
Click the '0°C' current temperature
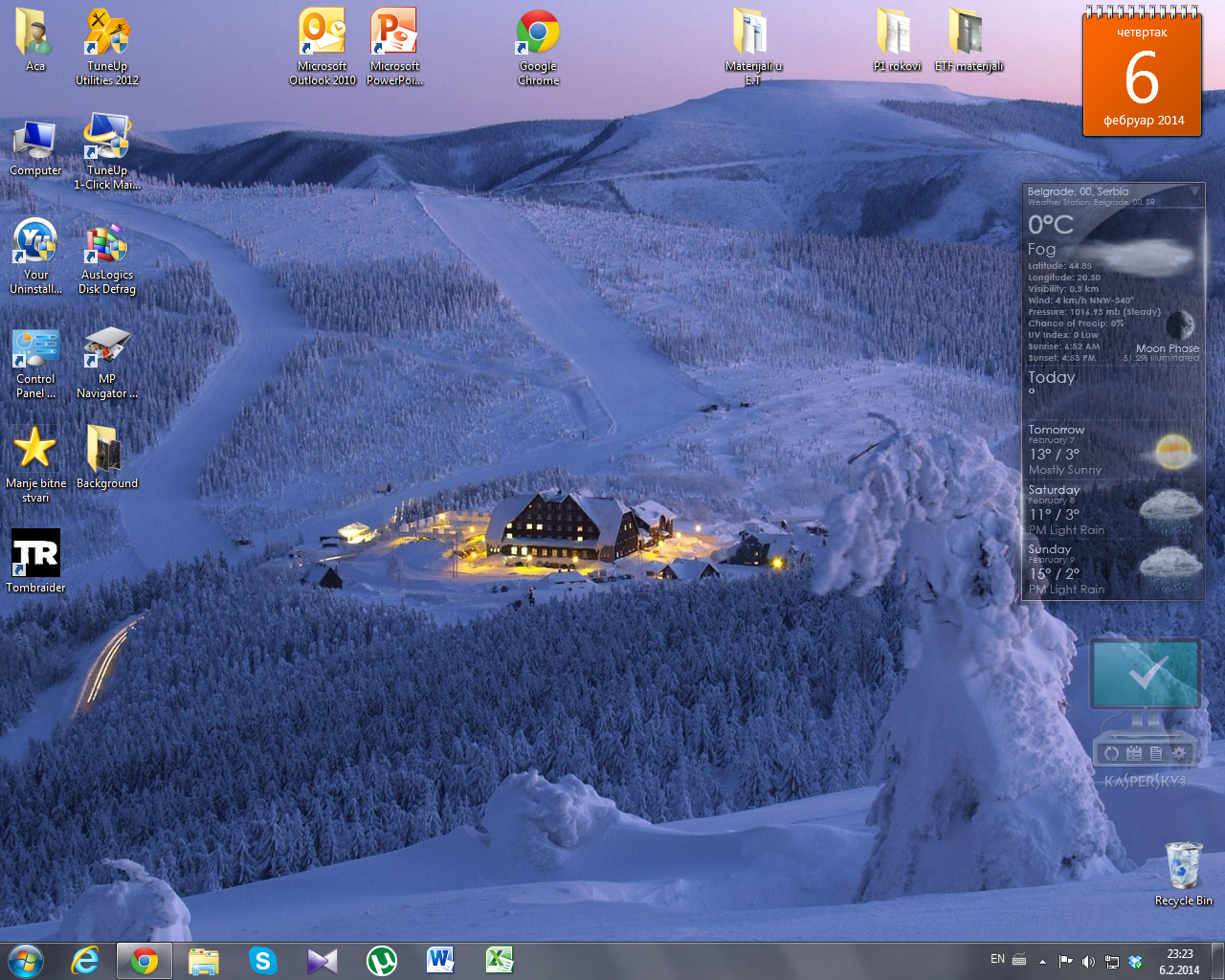(1051, 225)
